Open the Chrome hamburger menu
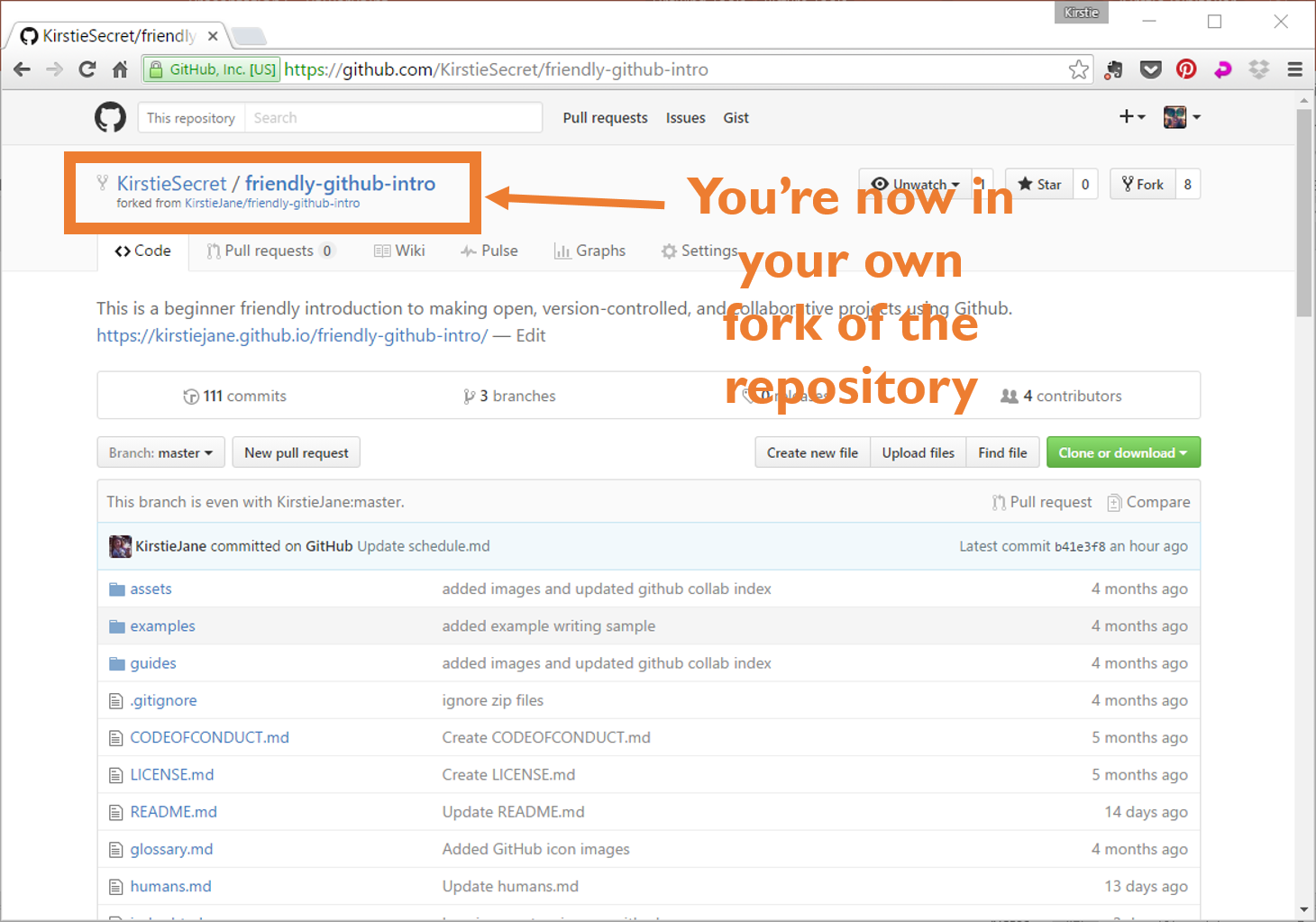 pyautogui.click(x=1295, y=69)
